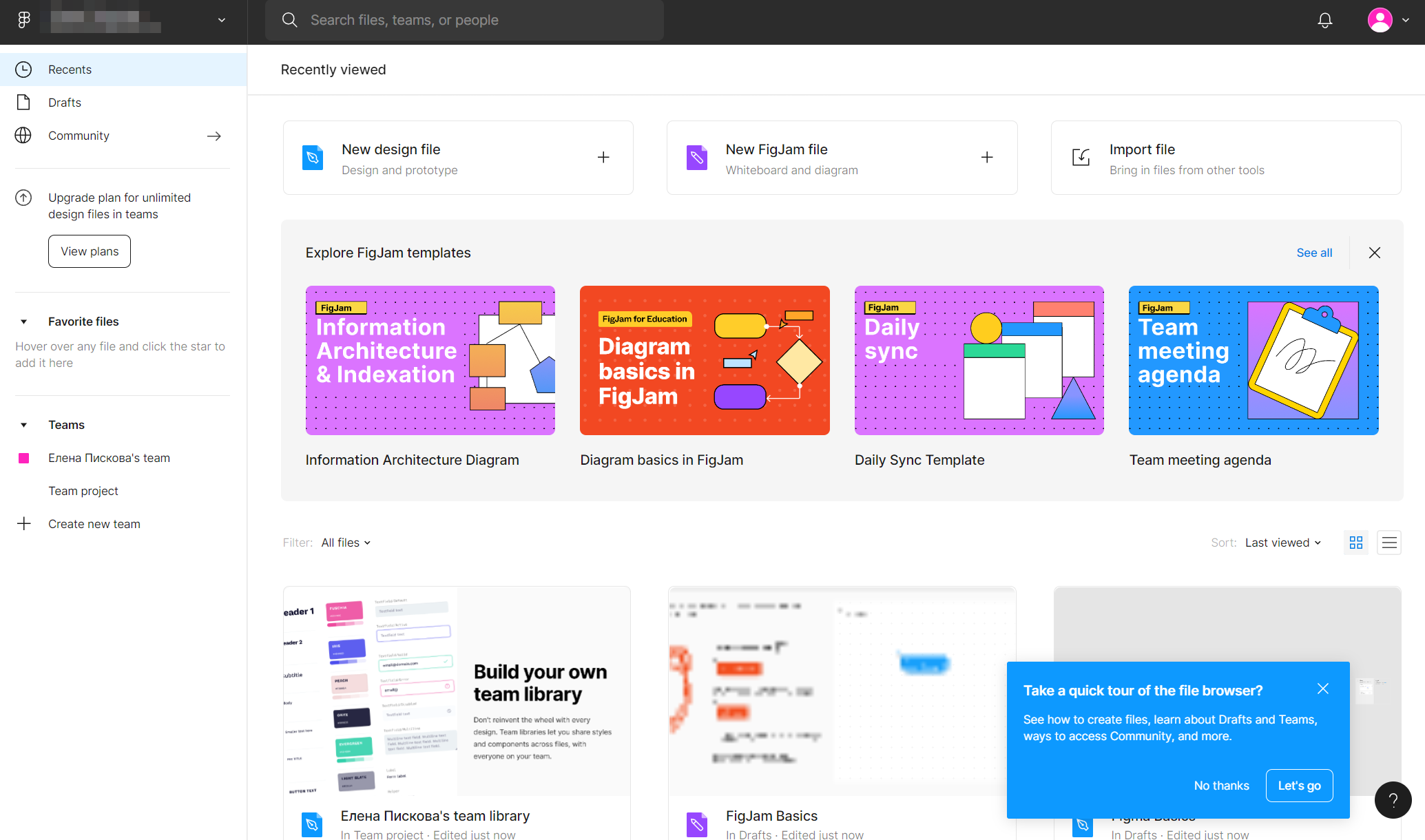This screenshot has height=840, width=1425.
Task: Open the help question mark button
Action: tap(1393, 800)
